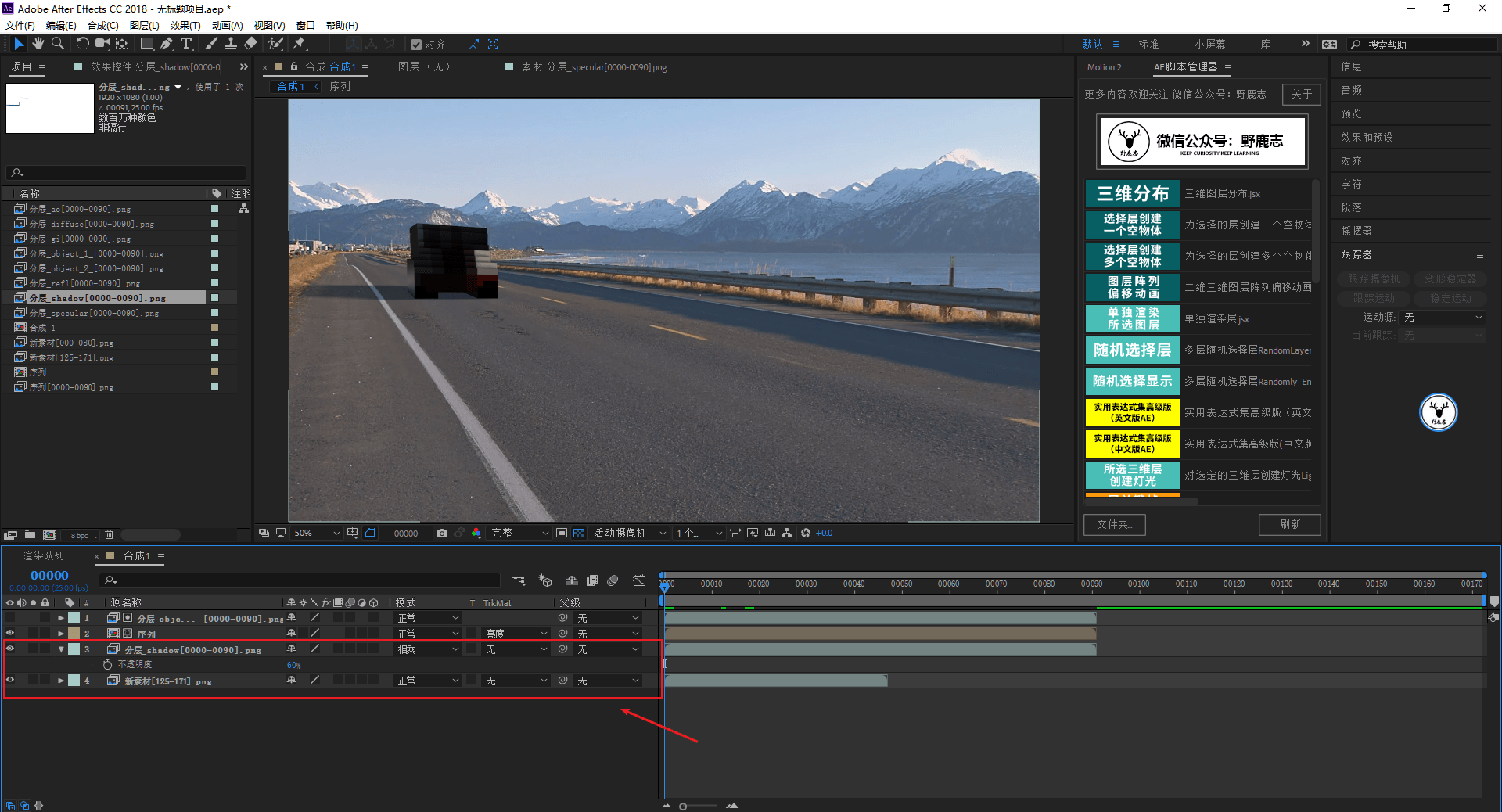The image size is (1502, 812).
Task: Select the Puppet Pin tool
Action: [300, 44]
